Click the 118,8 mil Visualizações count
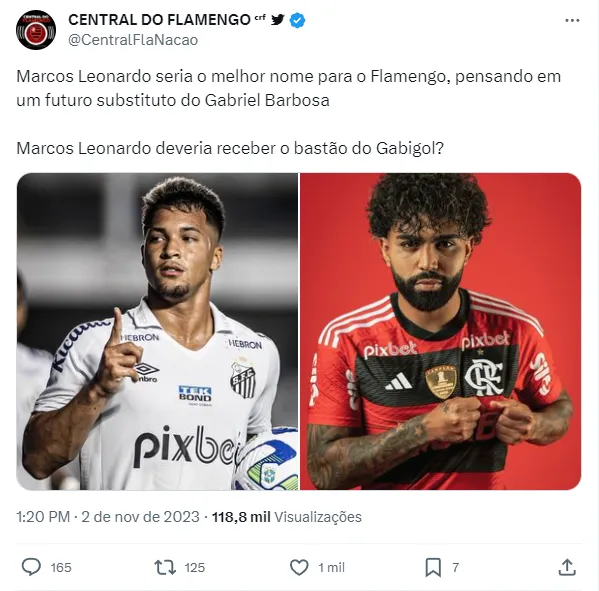This screenshot has height=591, width=599. pos(287,517)
